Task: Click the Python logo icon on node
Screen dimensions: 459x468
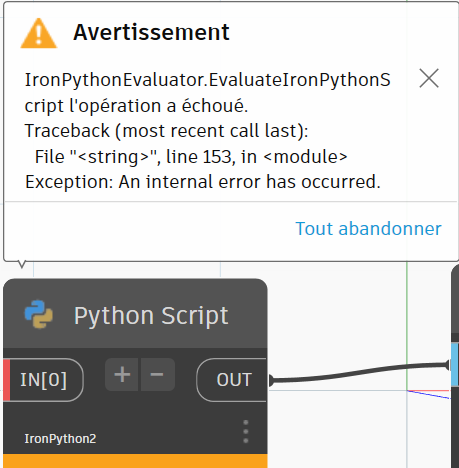Action: [x=39, y=314]
